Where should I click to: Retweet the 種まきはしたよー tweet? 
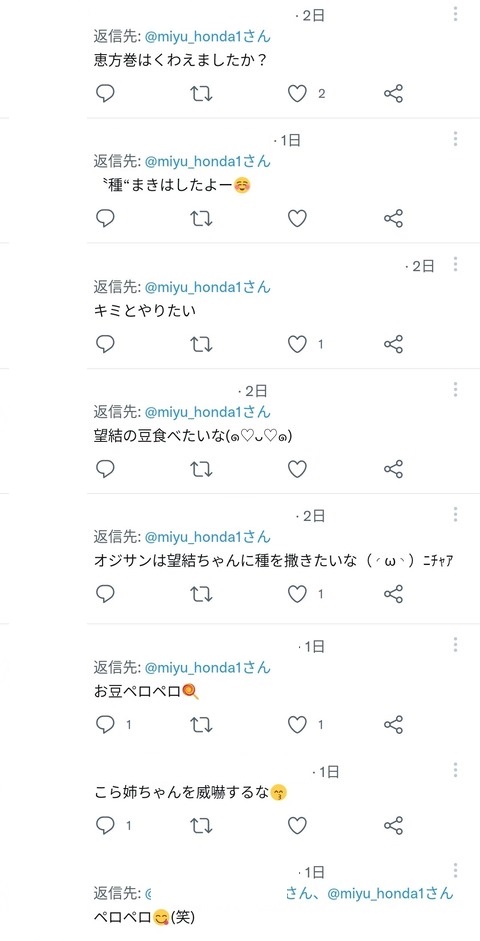click(201, 218)
